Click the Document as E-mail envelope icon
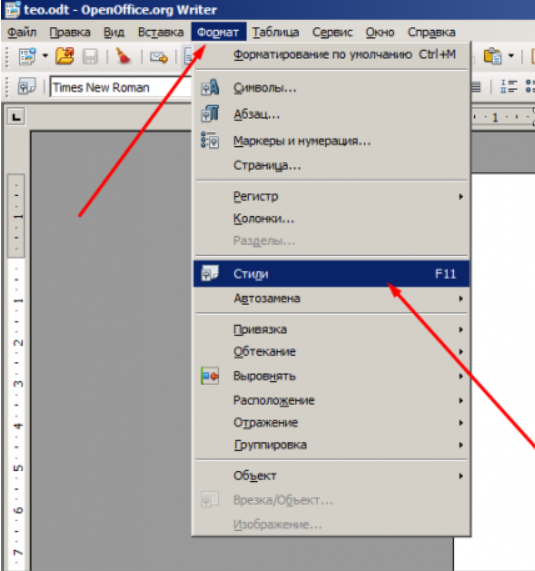 tap(159, 57)
